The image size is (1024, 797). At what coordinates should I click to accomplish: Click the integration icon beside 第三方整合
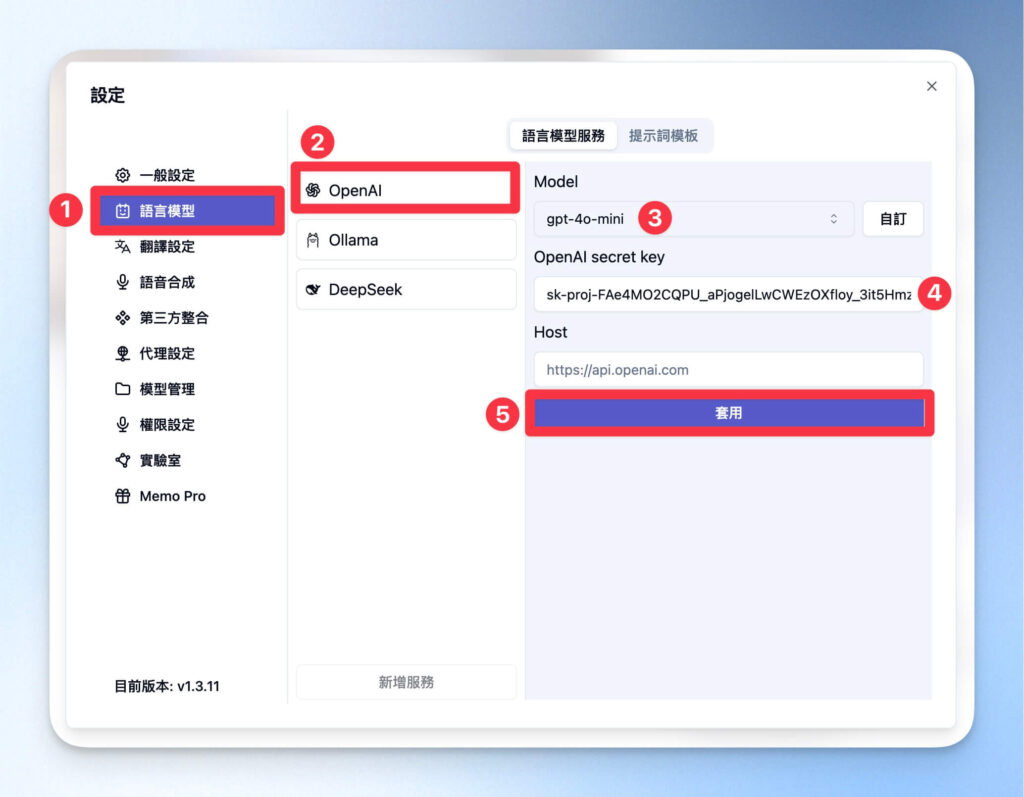(x=122, y=318)
